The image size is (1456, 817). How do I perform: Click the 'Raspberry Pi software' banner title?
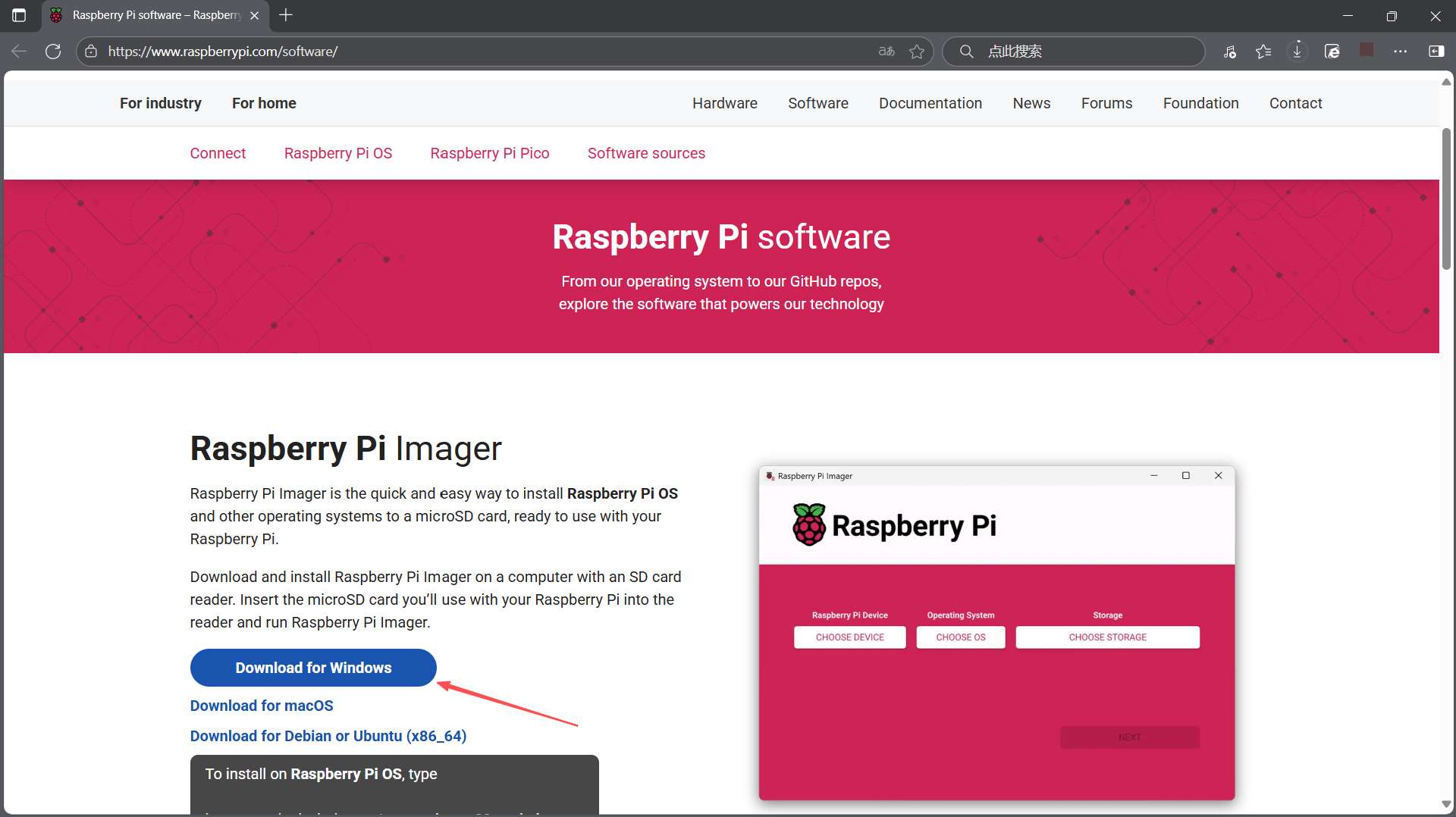[x=721, y=236]
